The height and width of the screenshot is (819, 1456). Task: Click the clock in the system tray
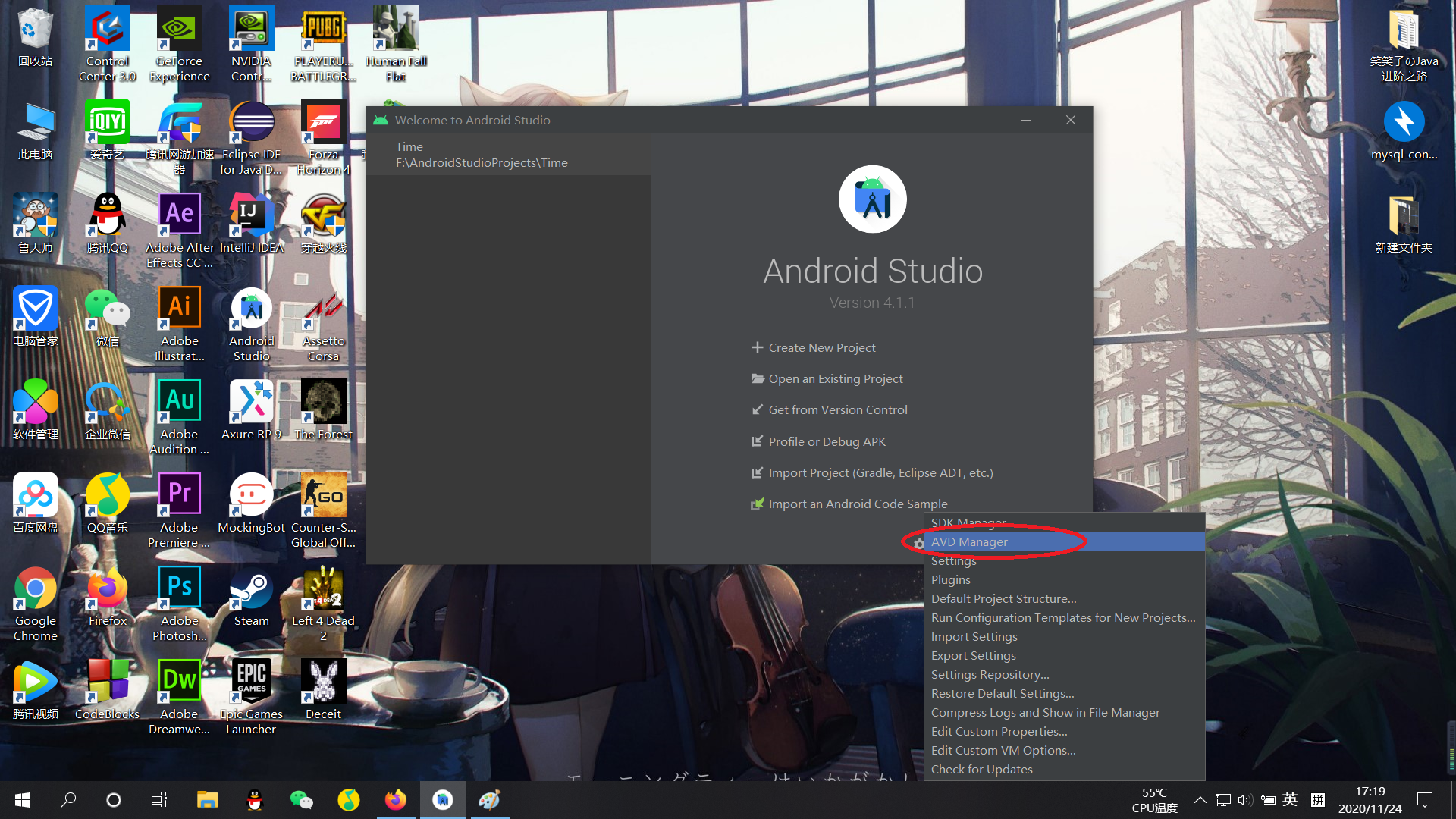(x=1370, y=799)
